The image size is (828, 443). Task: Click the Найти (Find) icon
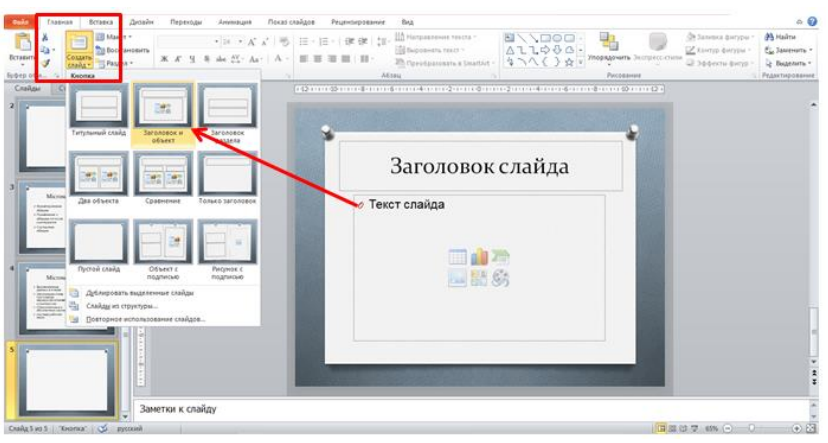click(785, 36)
